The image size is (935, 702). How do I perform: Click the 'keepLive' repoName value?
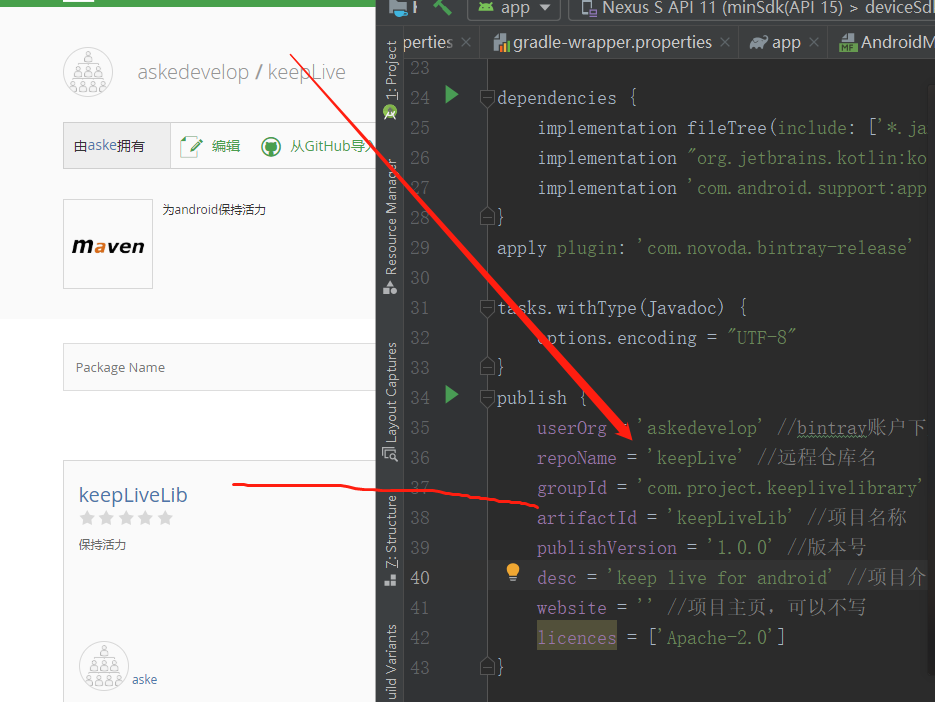(694, 457)
